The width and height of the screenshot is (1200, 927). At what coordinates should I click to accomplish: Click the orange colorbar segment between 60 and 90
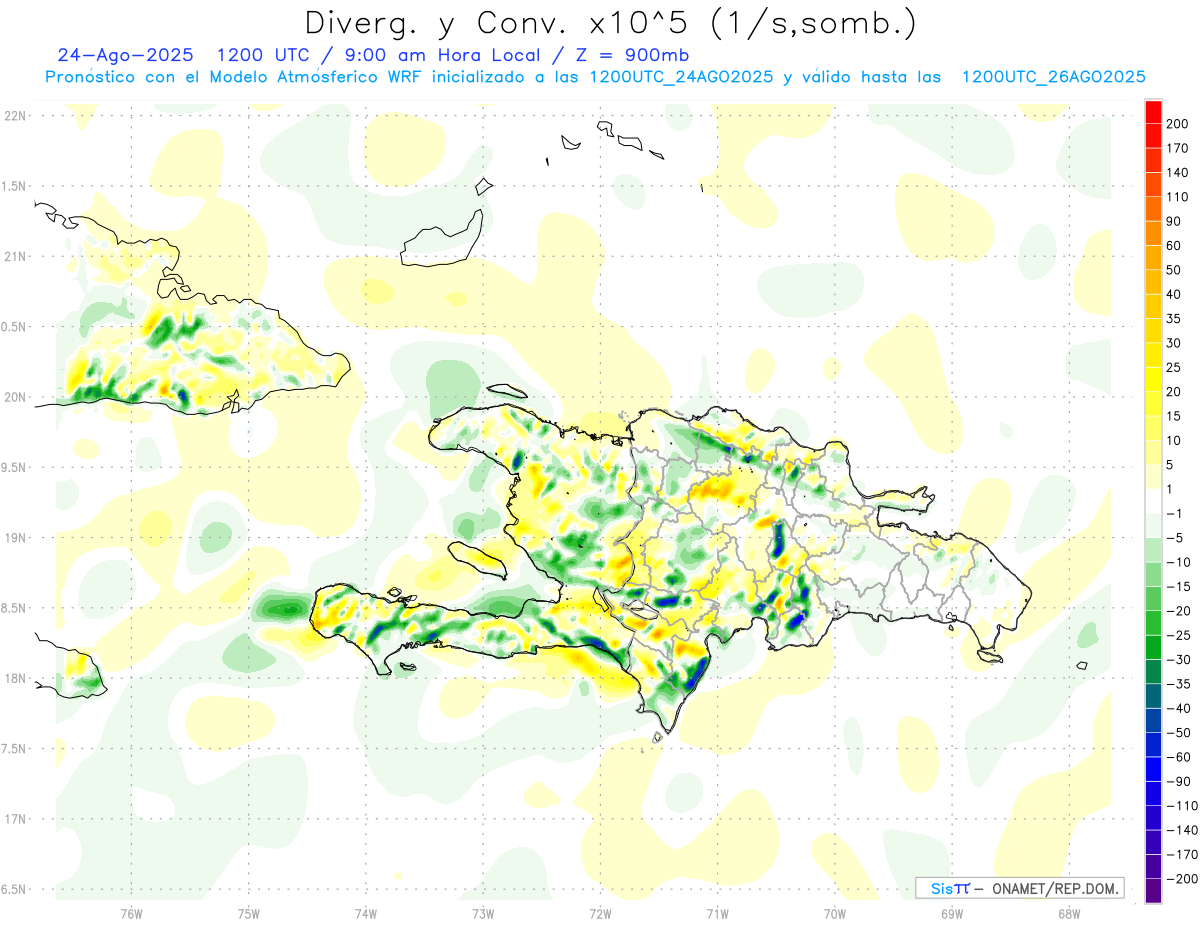1153,234
